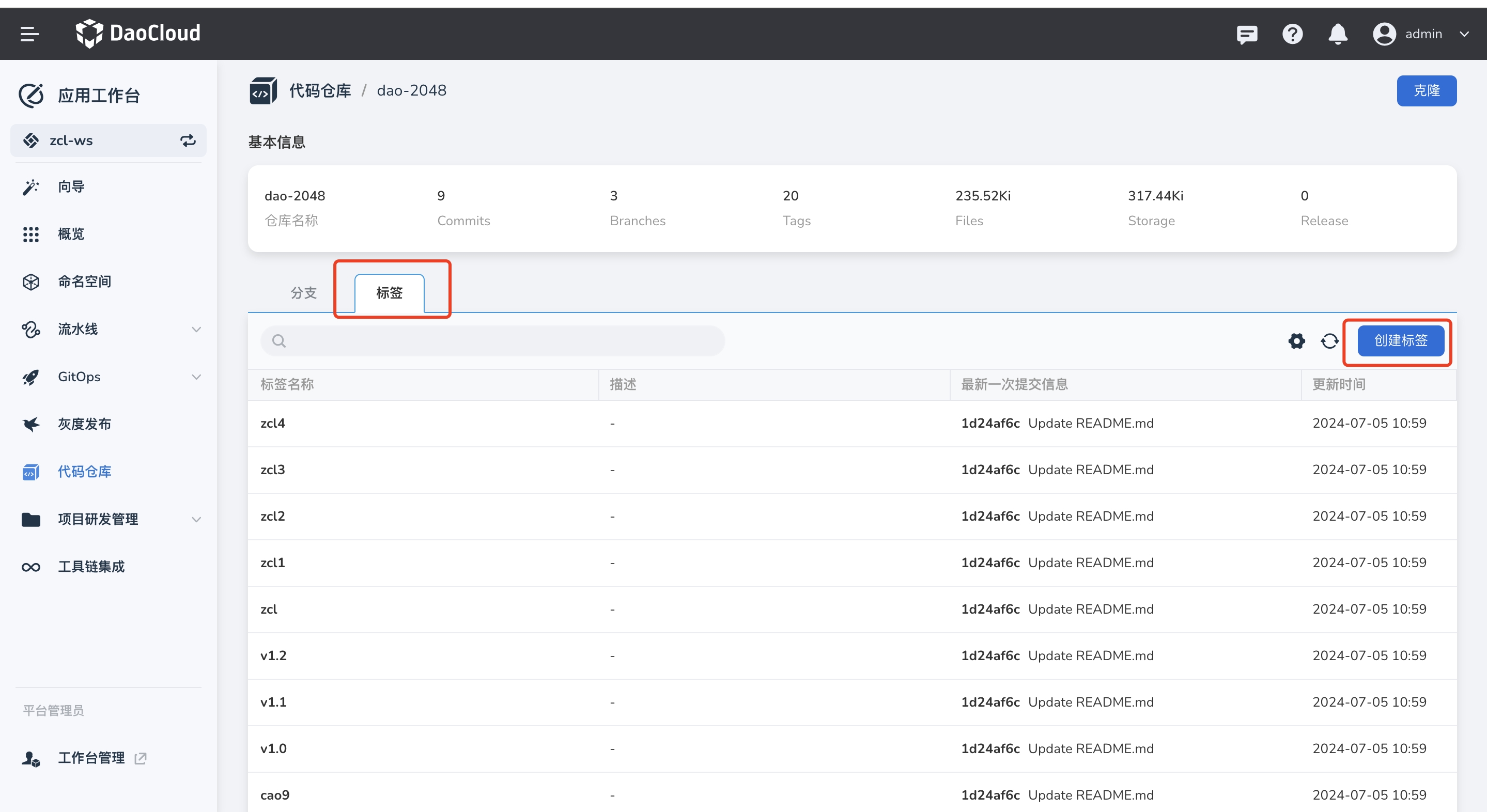1487x812 pixels.
Task: Expand the 流水线 menu
Action: coord(196,330)
